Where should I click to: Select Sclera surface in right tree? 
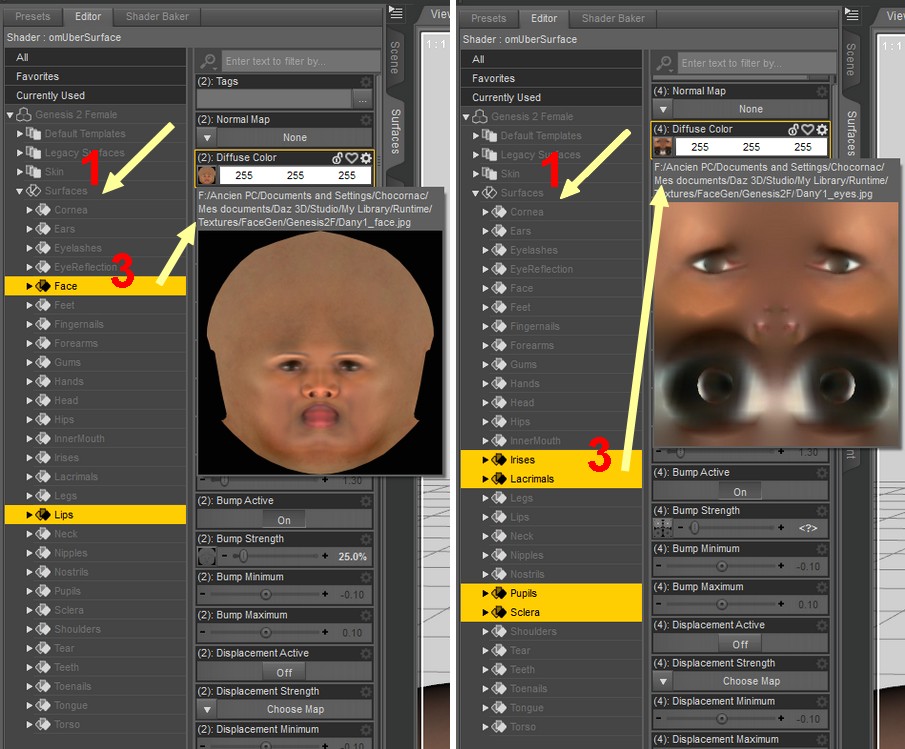(x=551, y=612)
